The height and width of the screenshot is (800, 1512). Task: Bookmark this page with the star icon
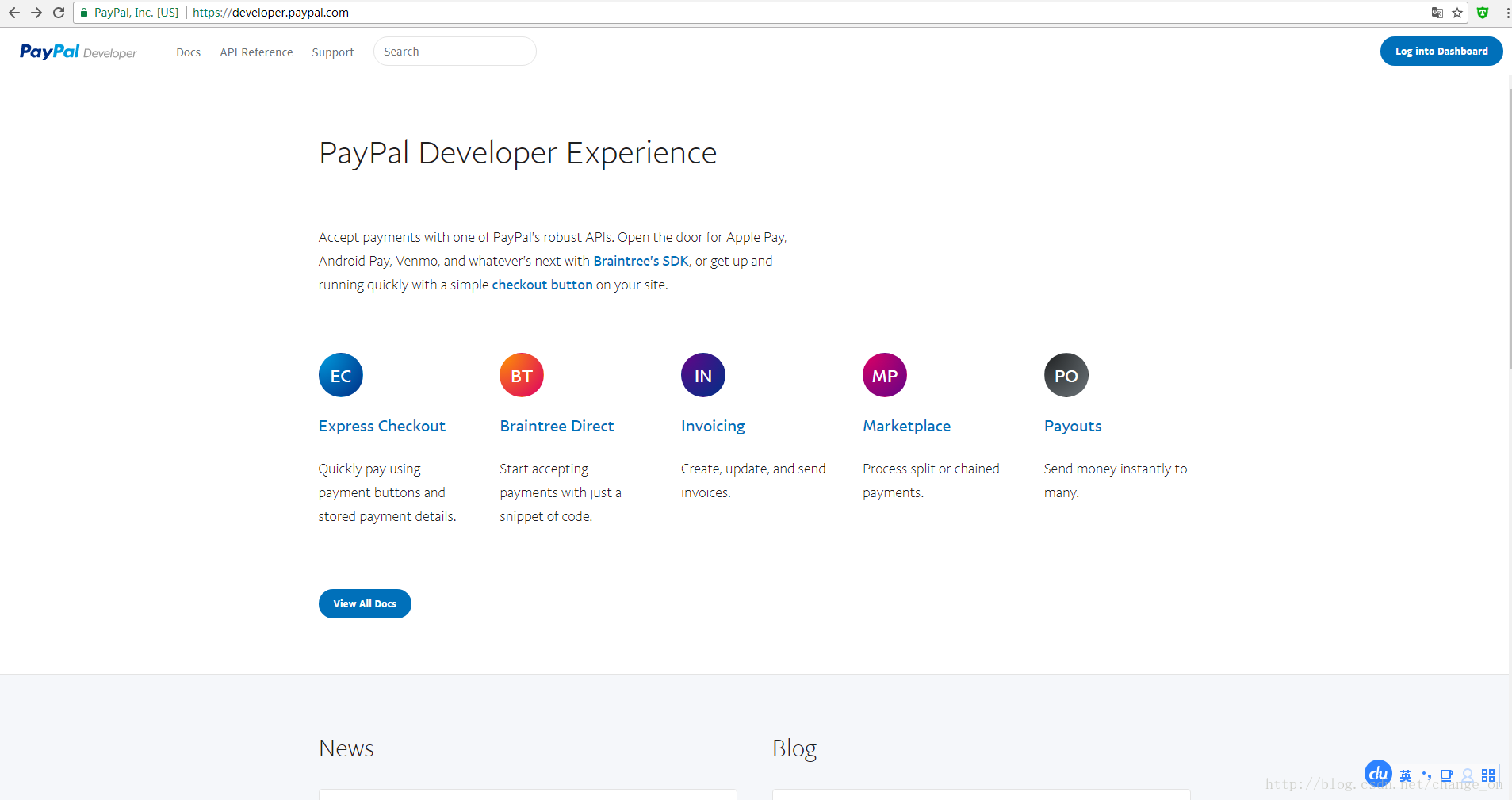point(1457,13)
